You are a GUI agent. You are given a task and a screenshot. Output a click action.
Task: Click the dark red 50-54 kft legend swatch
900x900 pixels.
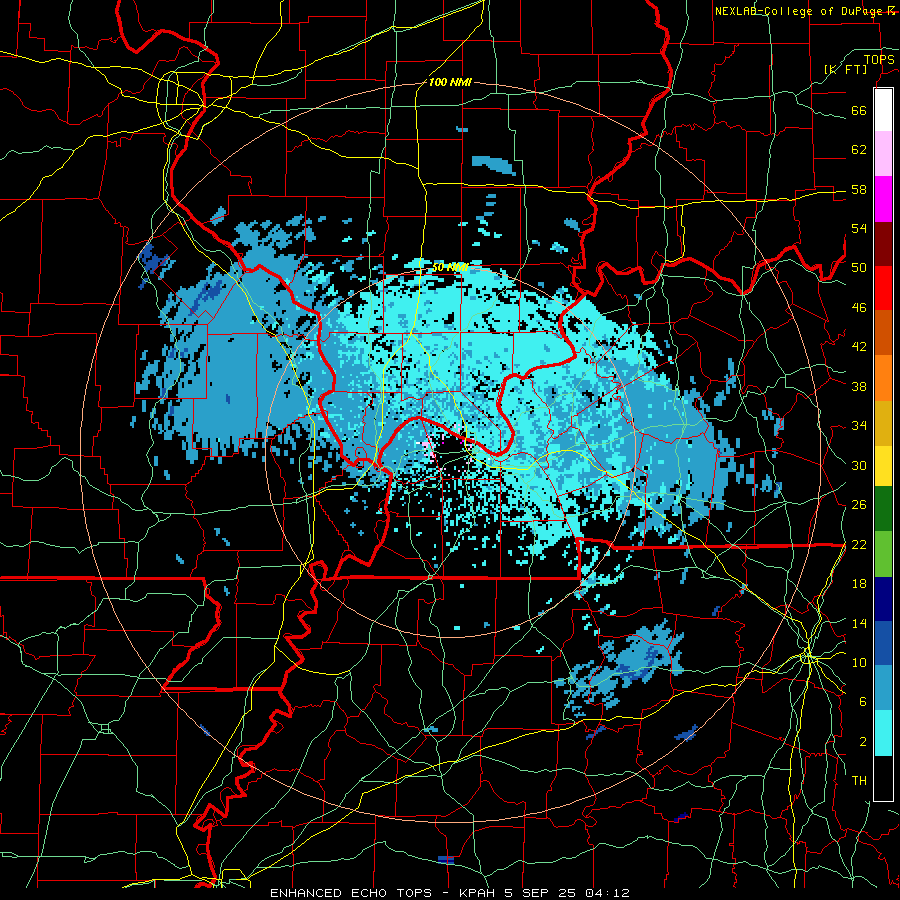point(883,244)
